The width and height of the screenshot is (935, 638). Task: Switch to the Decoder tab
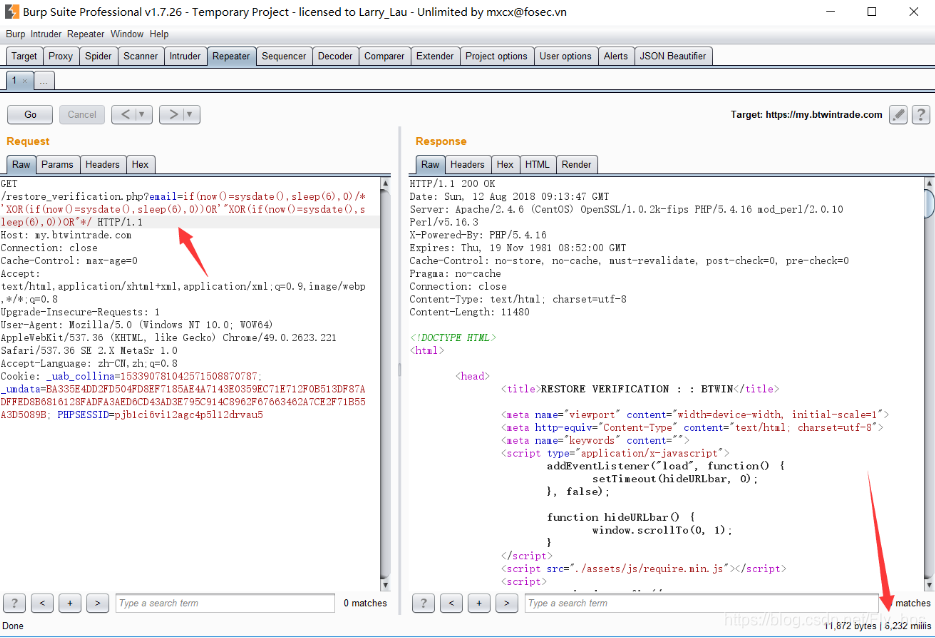pyautogui.click(x=335, y=56)
